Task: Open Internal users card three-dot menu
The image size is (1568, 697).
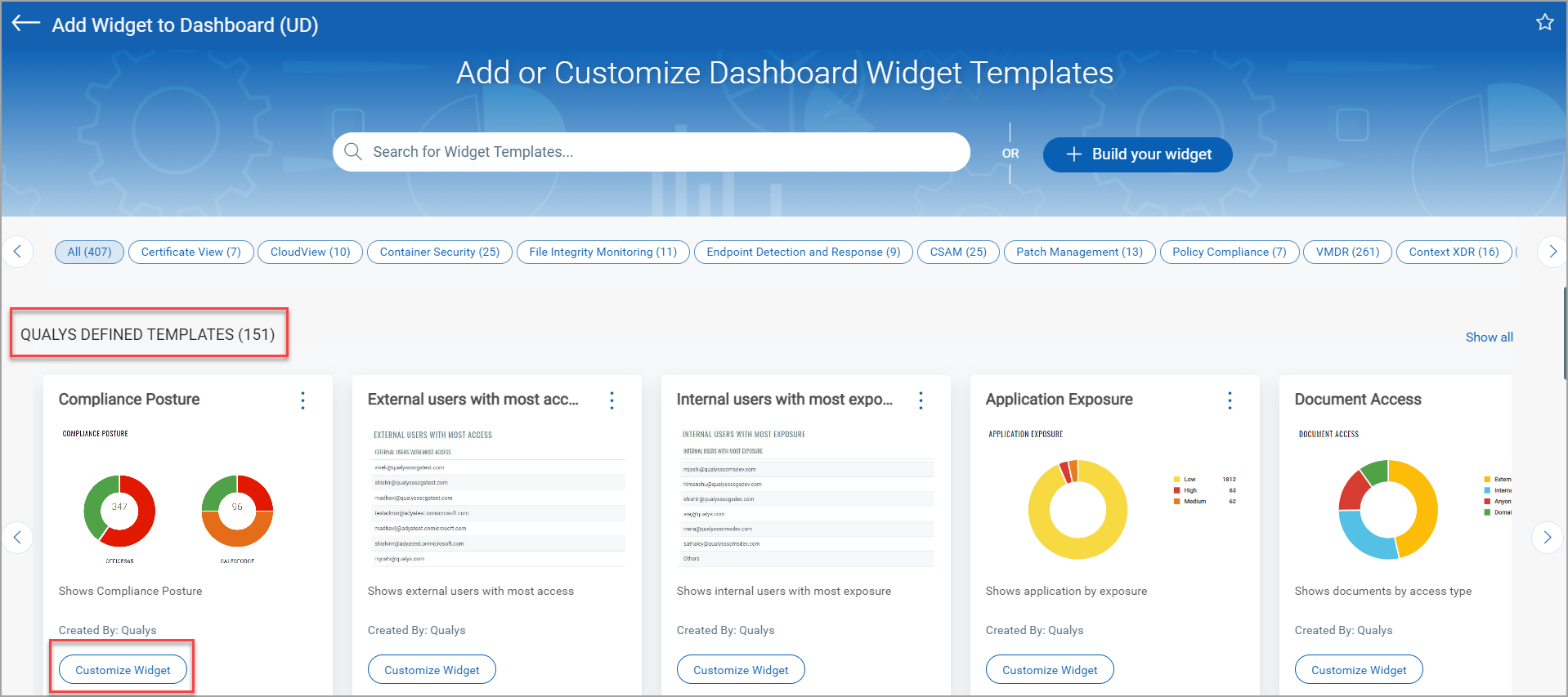Action: (x=921, y=400)
